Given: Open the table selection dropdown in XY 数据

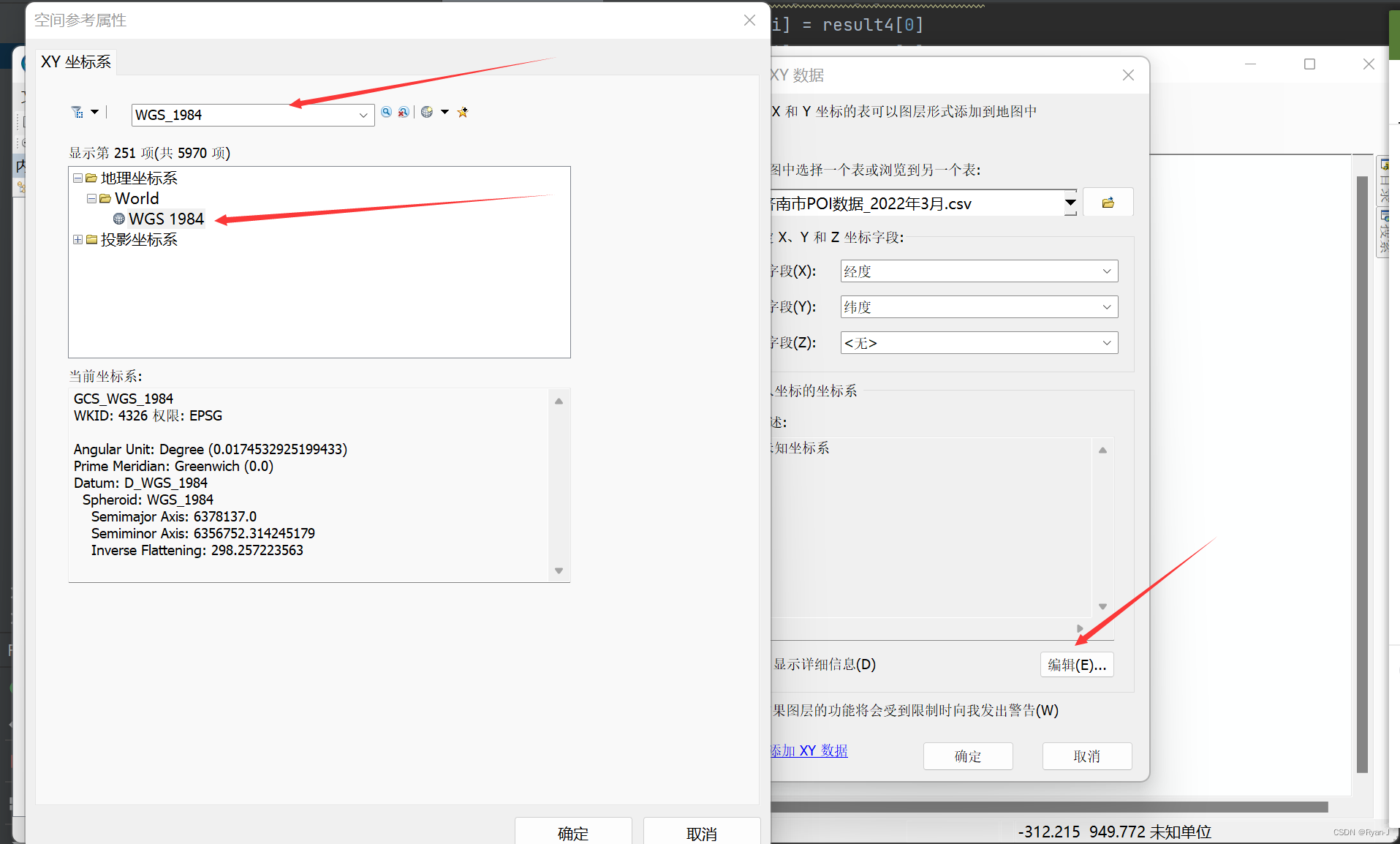Looking at the screenshot, I should coord(1070,203).
